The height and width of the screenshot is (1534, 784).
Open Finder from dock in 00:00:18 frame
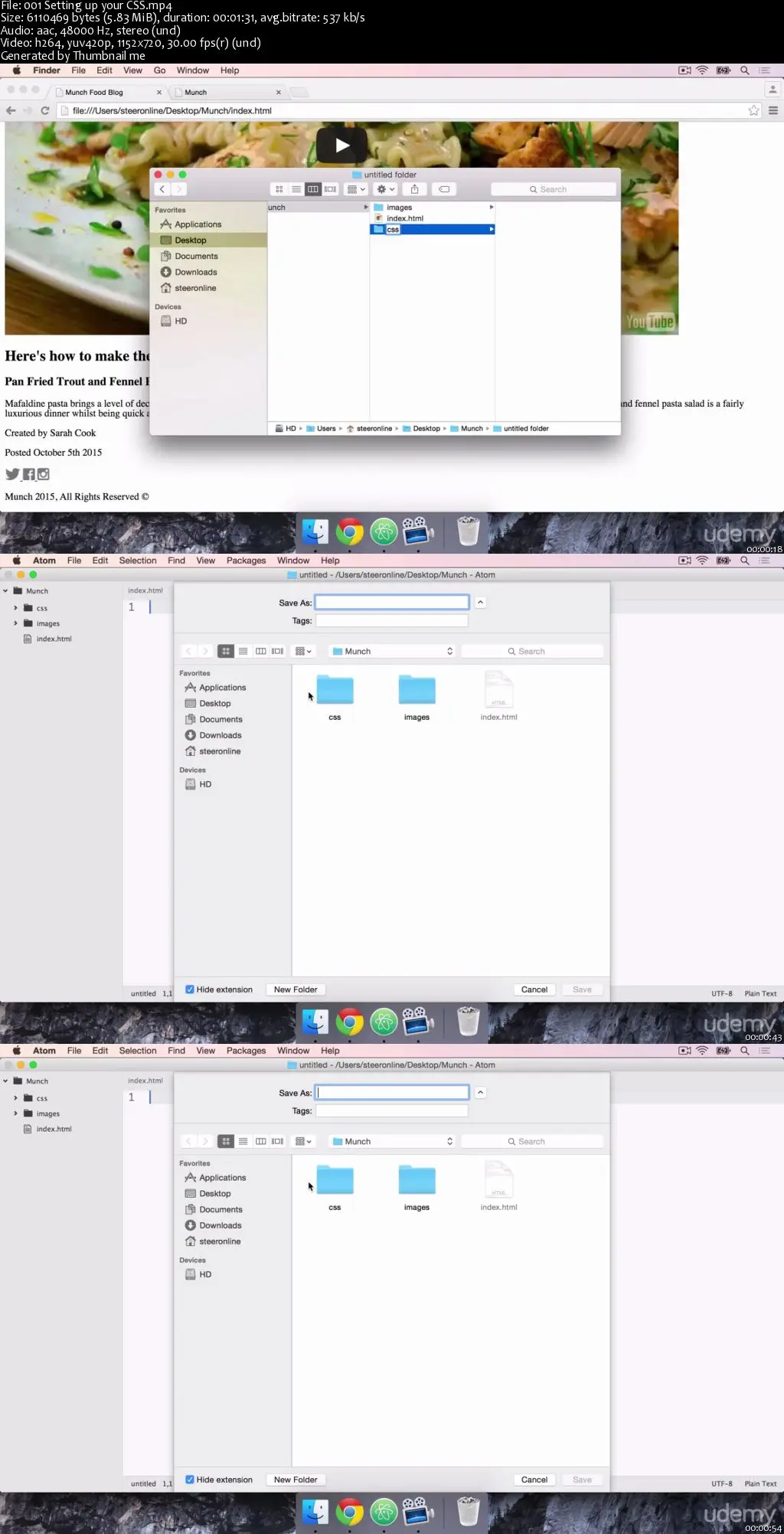tap(315, 531)
